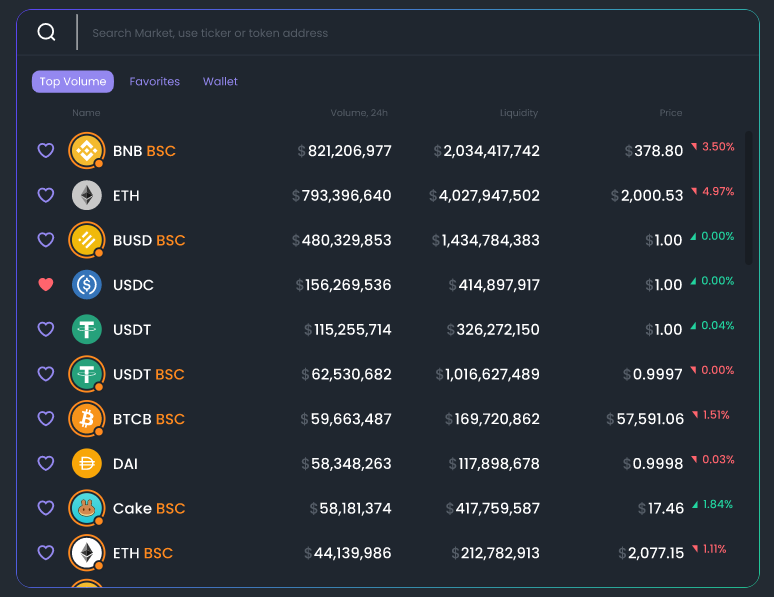This screenshot has width=774, height=597.
Task: Switch to the Favorites tab
Action: click(x=155, y=81)
